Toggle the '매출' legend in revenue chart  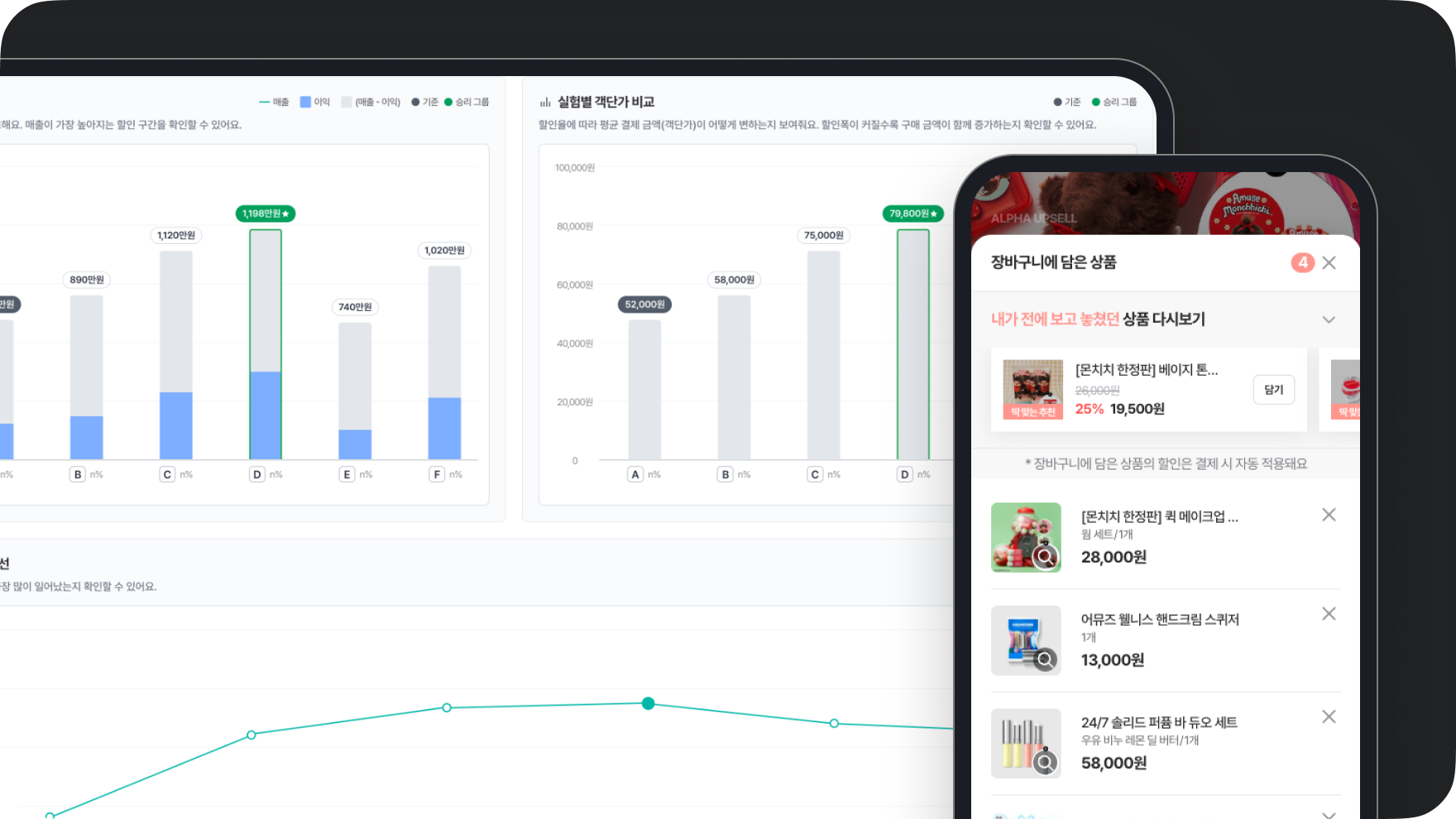(x=274, y=102)
